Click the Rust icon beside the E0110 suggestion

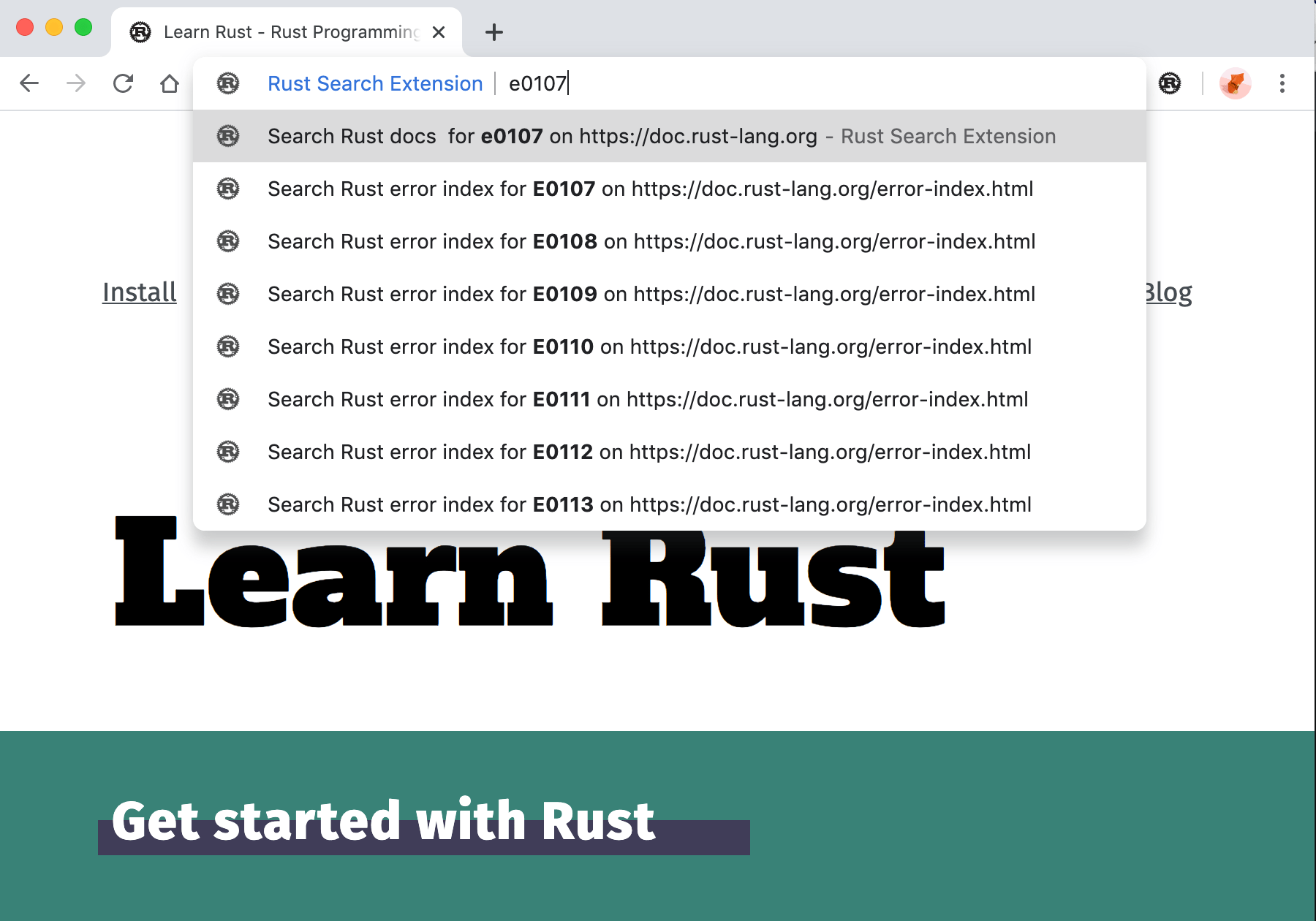[228, 346]
